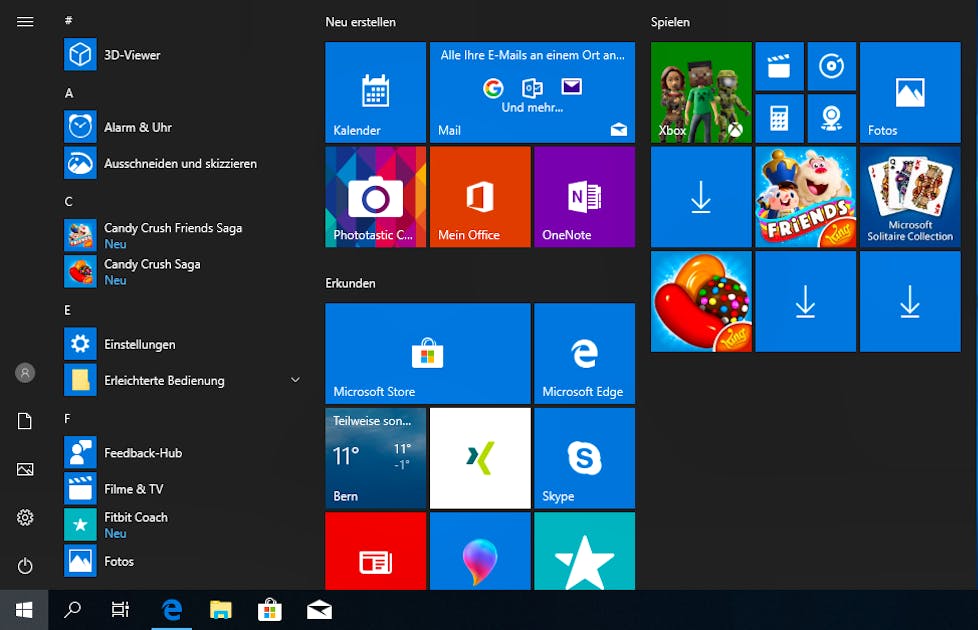The height and width of the screenshot is (630, 978).
Task: Open the user account icon on left rail
Action: tap(25, 373)
